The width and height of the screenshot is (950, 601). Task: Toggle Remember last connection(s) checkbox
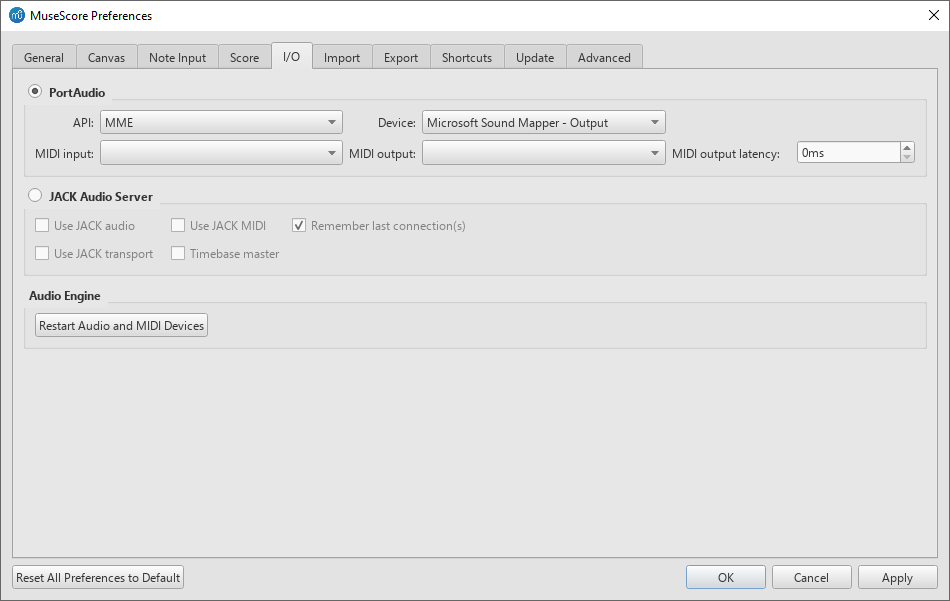pos(299,226)
